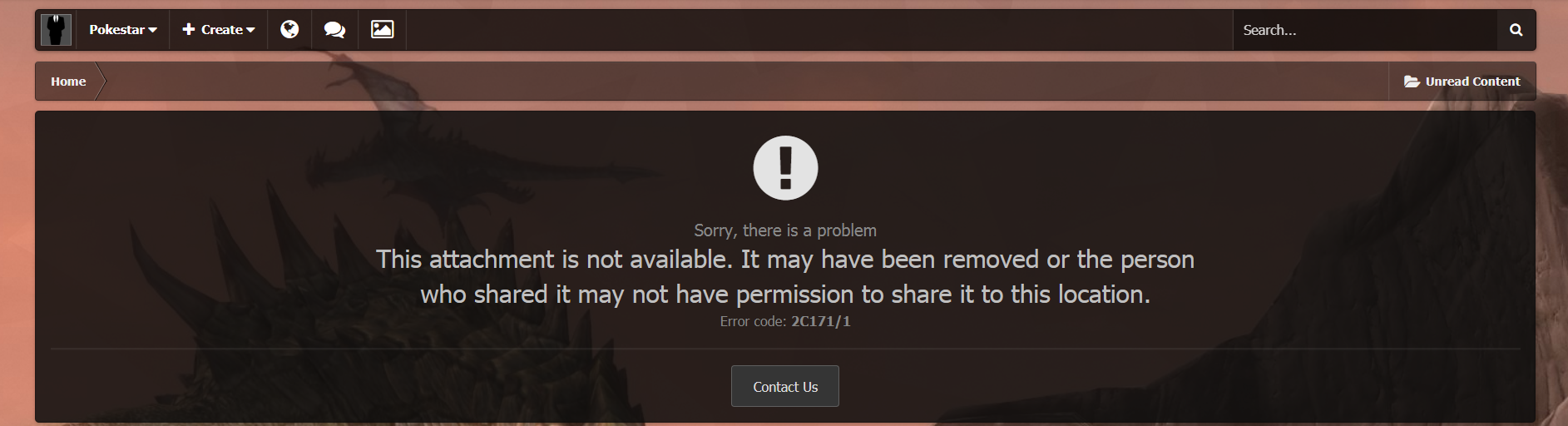Open the messages speech bubble icon
Image resolution: width=1568 pixels, height=426 pixels.
334,30
